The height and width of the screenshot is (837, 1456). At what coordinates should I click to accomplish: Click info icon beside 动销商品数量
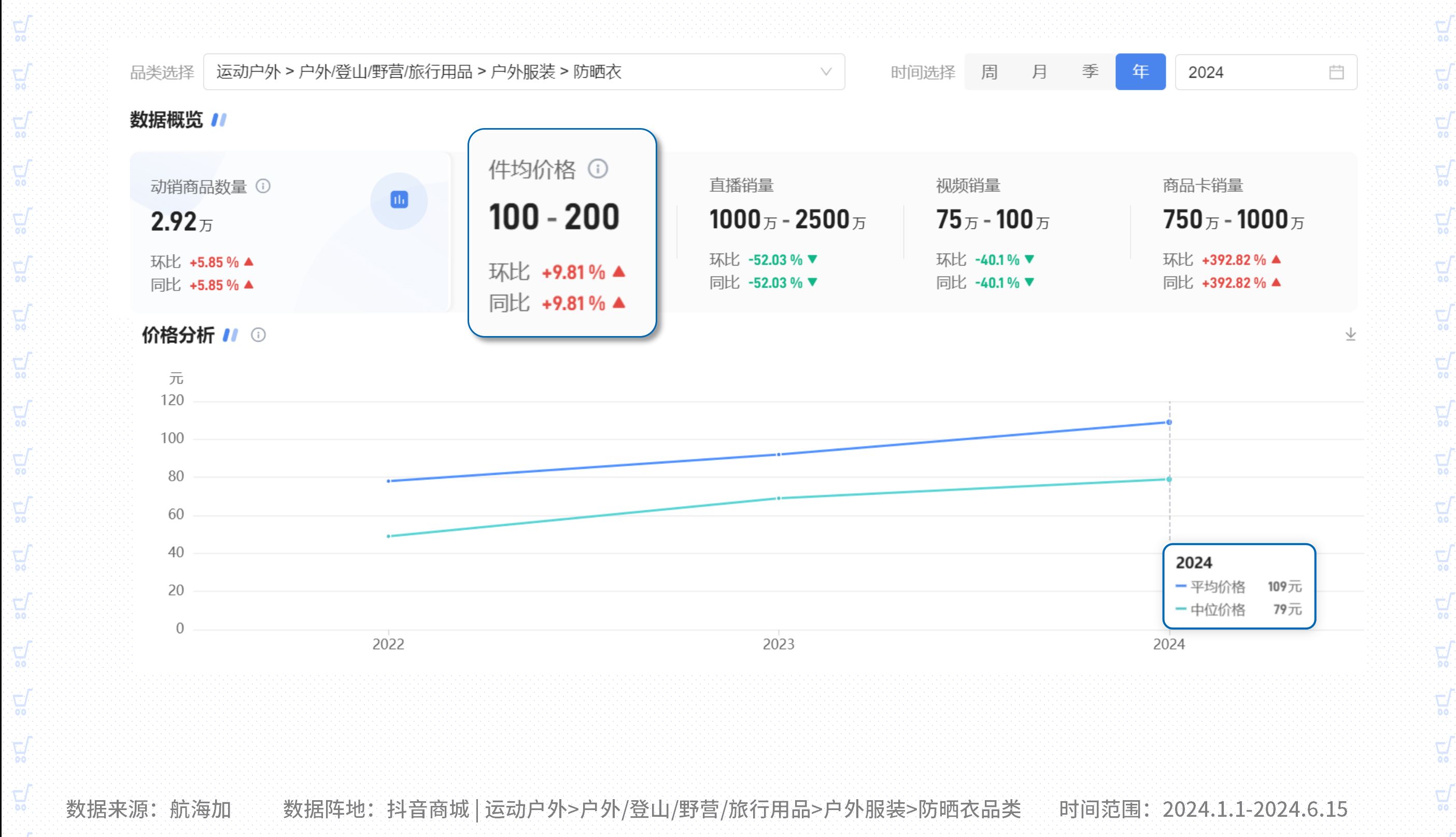(x=263, y=186)
